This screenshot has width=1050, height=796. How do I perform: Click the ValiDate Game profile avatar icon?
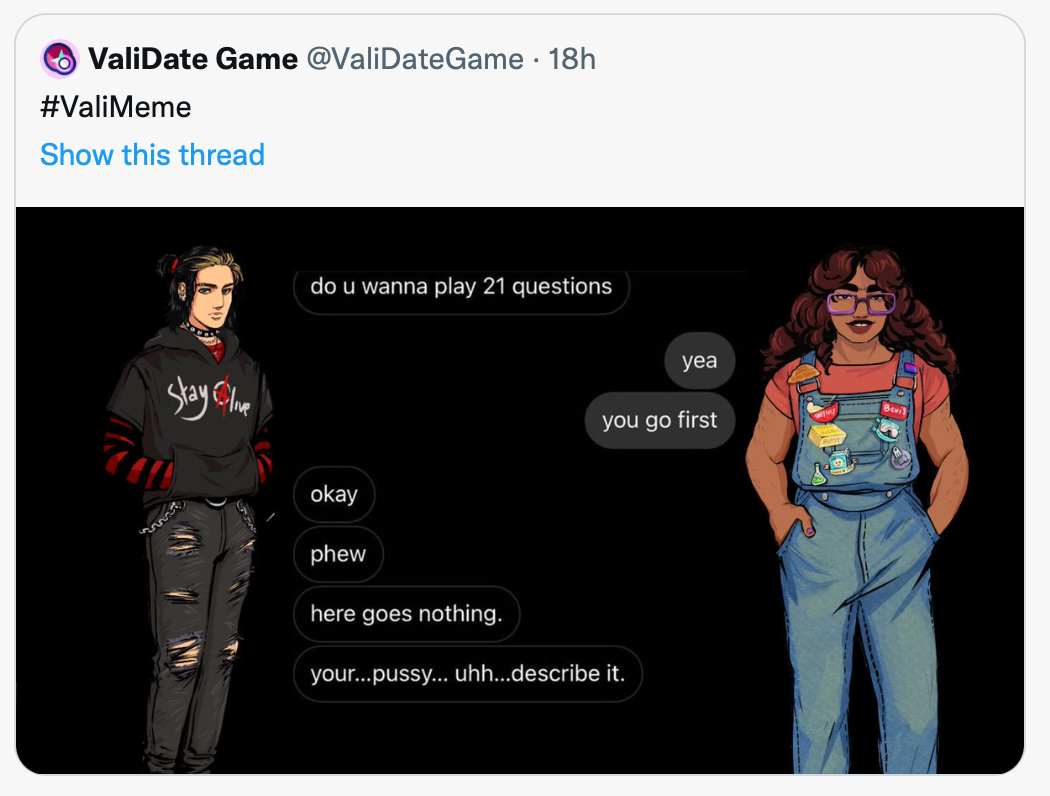point(60,59)
